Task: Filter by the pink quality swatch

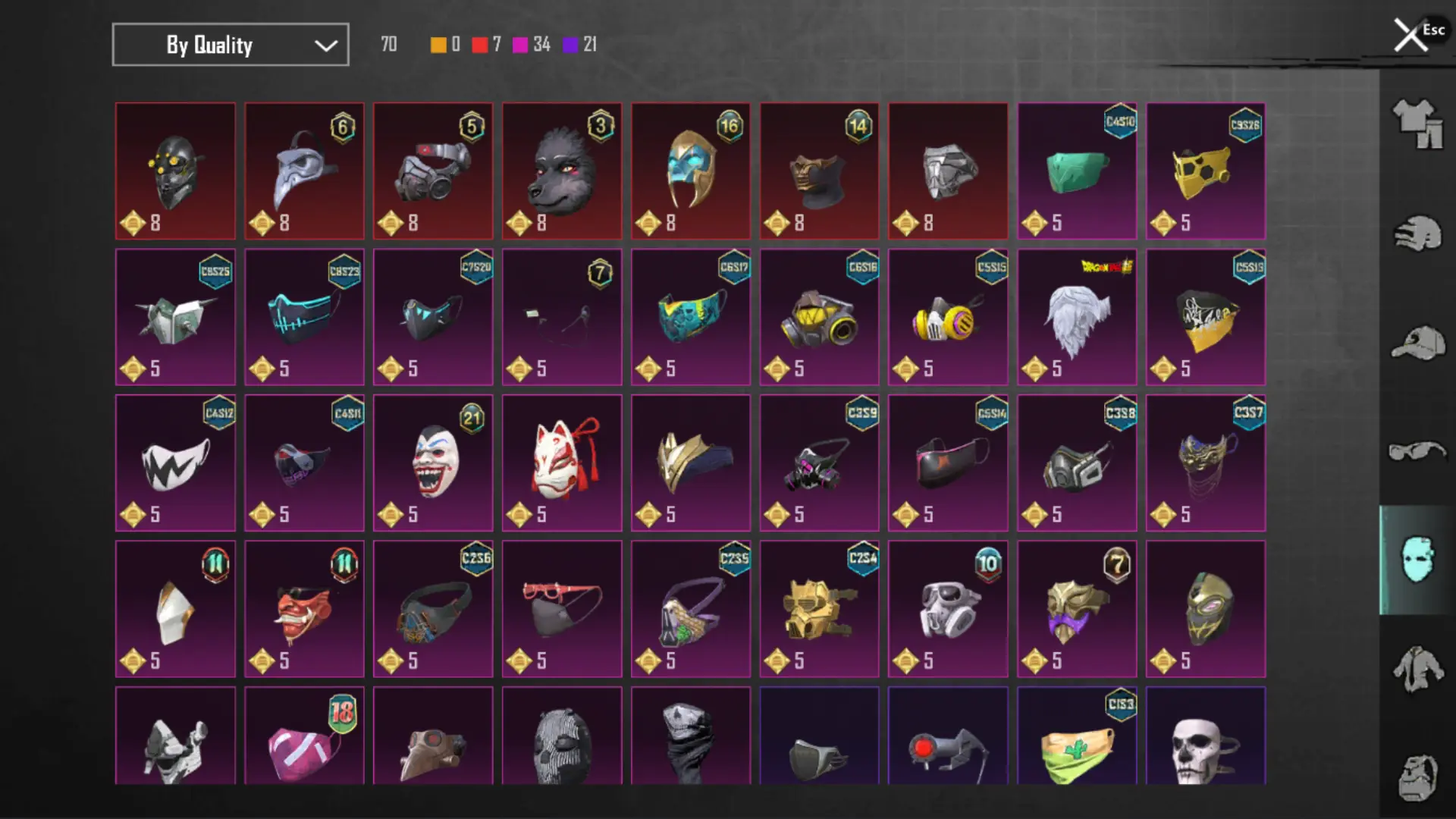Action: (520, 45)
